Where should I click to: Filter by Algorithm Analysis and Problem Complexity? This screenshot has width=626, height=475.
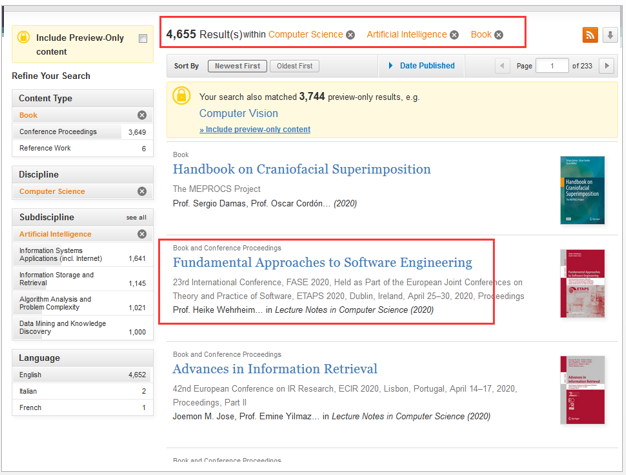tap(83, 303)
